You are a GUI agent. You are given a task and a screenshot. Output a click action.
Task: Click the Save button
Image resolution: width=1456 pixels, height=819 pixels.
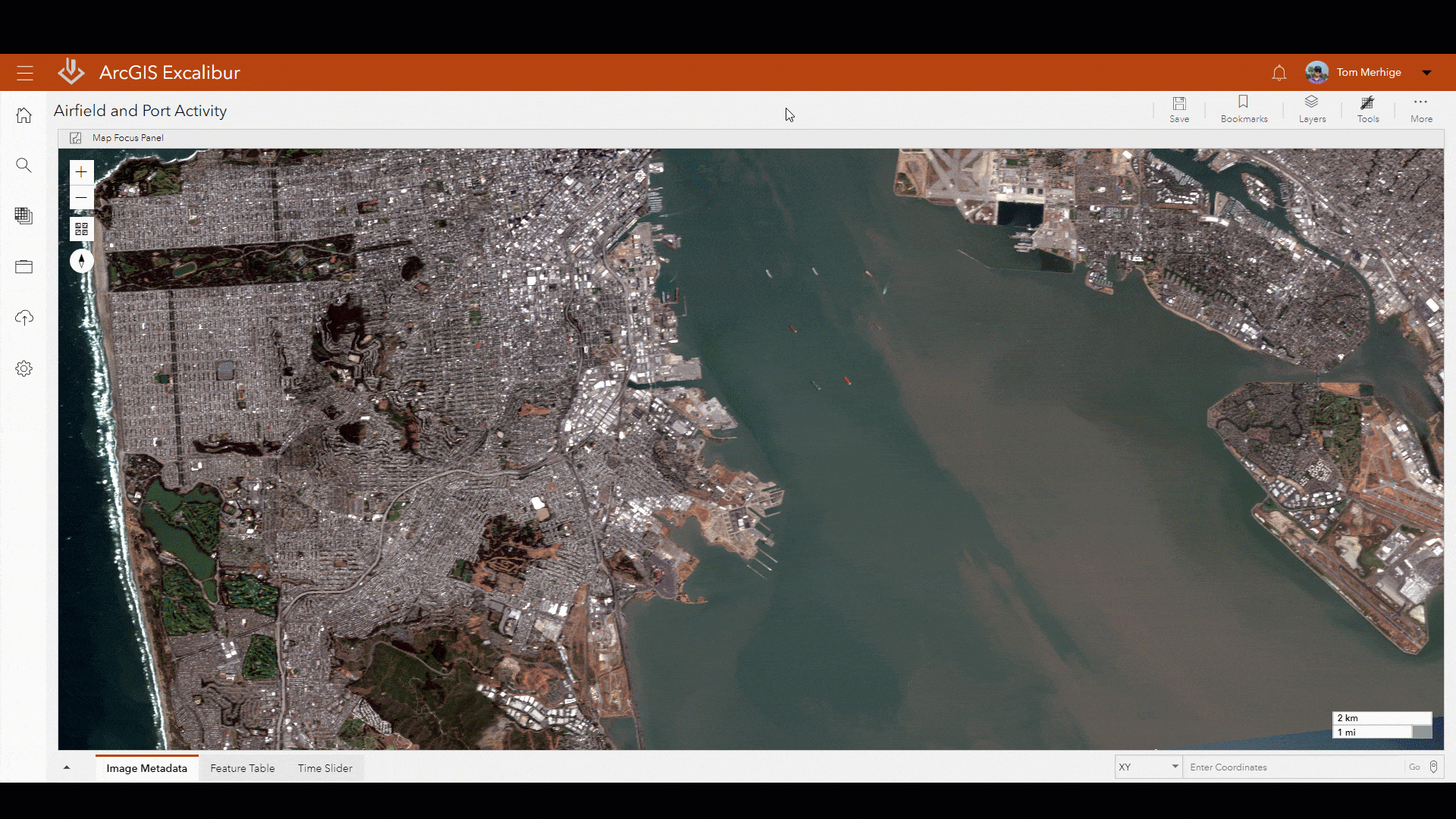[1179, 109]
